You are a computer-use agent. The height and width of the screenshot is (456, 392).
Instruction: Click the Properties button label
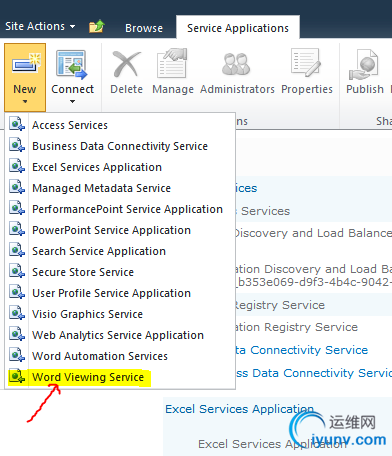tap(307, 89)
